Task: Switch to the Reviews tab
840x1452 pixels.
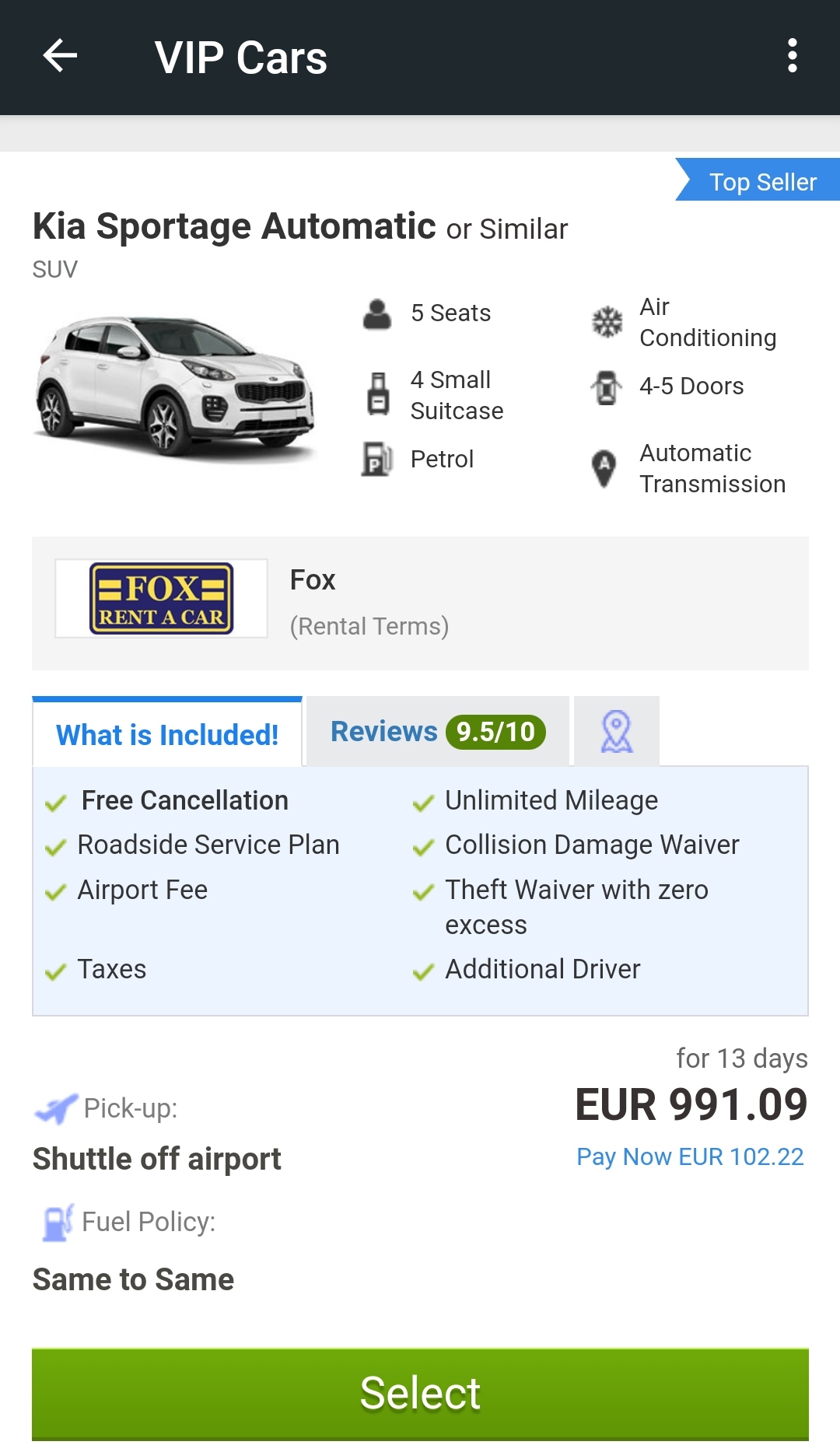Action: pyautogui.click(x=438, y=732)
